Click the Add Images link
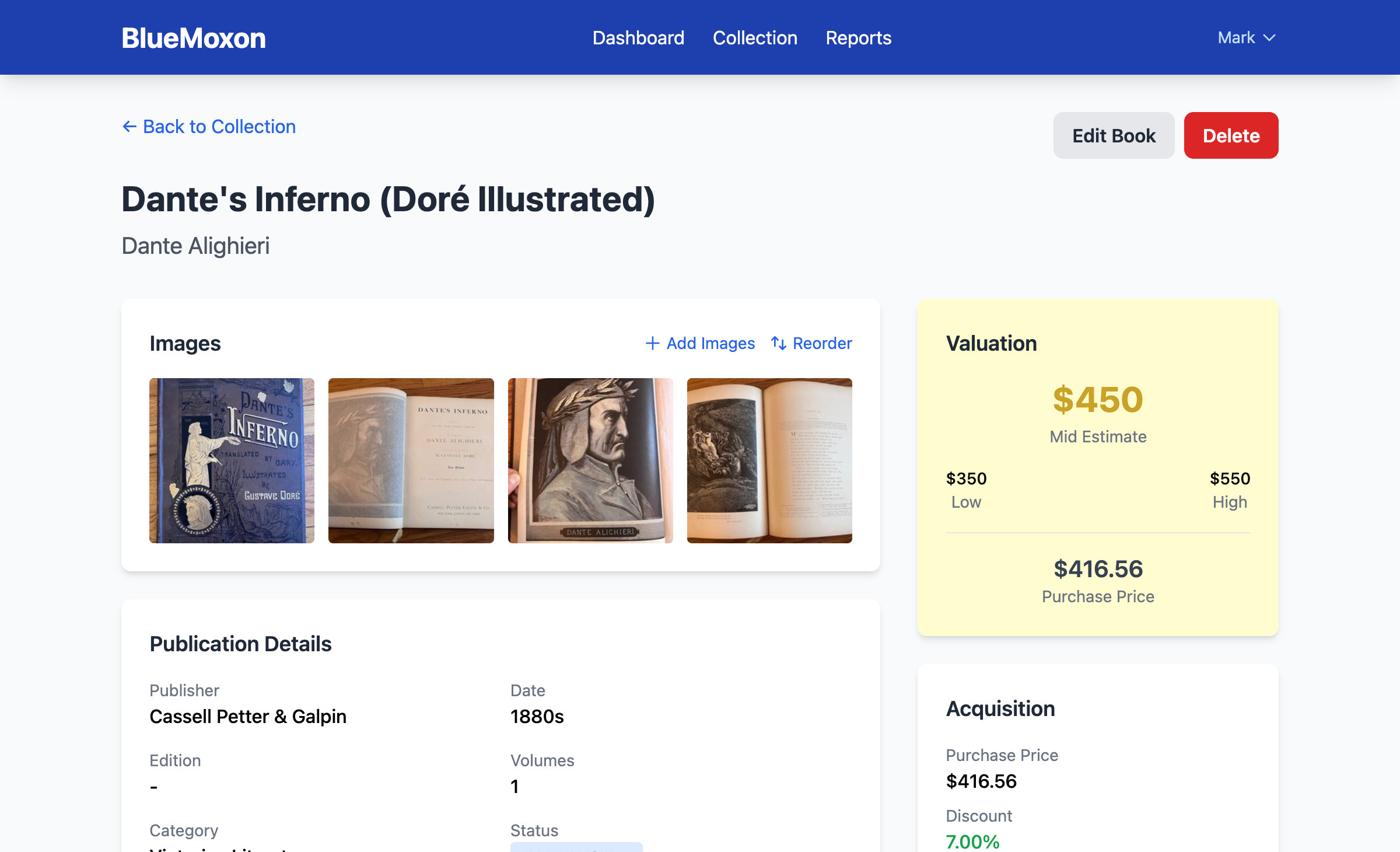Viewport: 1400px width, 852px height. (710, 343)
